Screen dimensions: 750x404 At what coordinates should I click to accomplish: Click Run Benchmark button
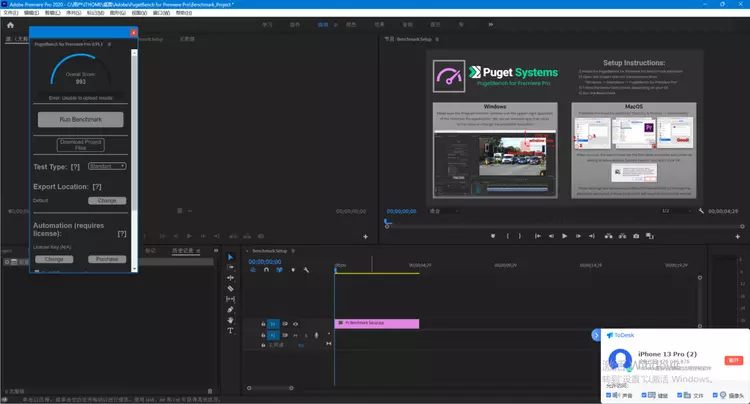[80, 120]
